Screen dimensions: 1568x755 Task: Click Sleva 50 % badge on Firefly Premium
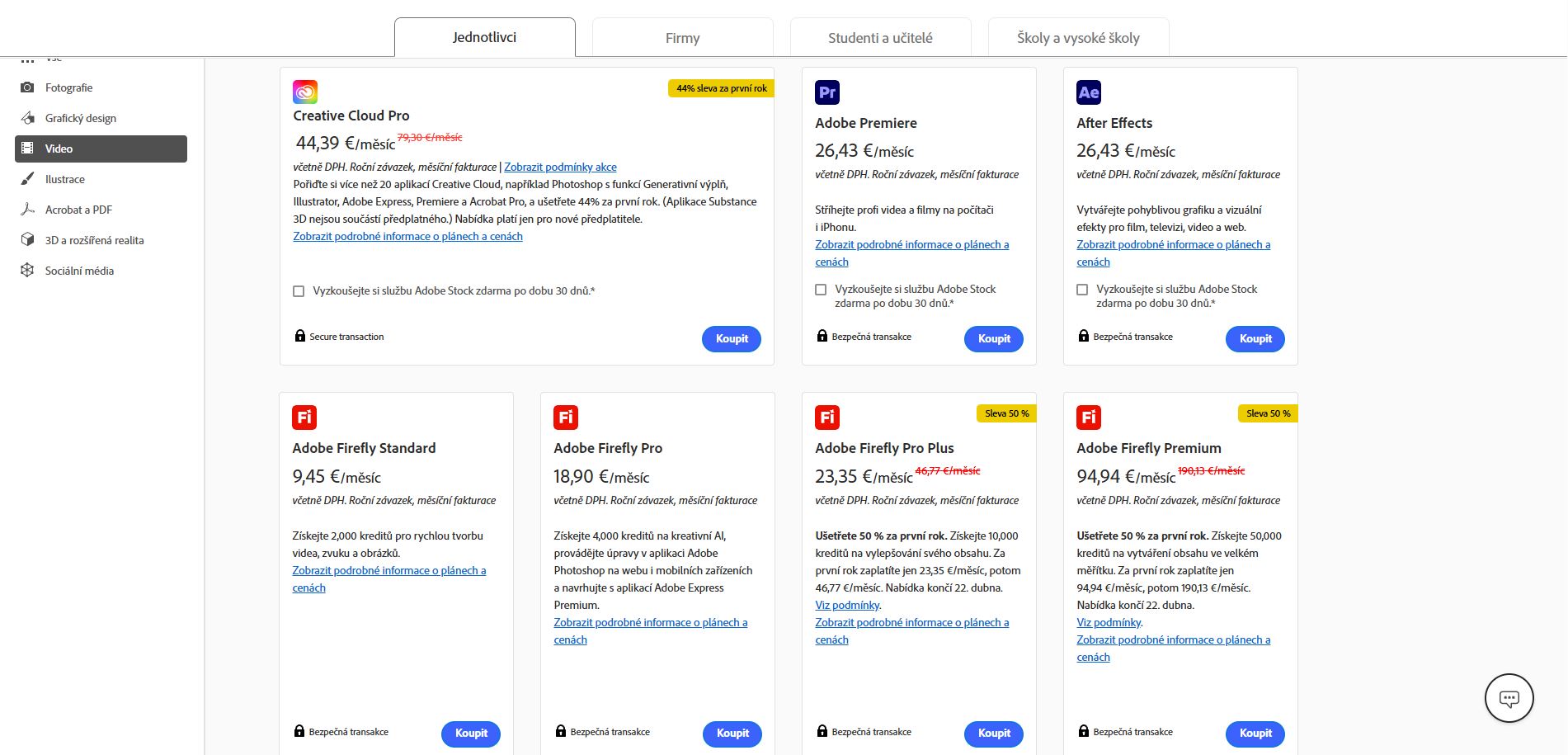tap(1268, 413)
